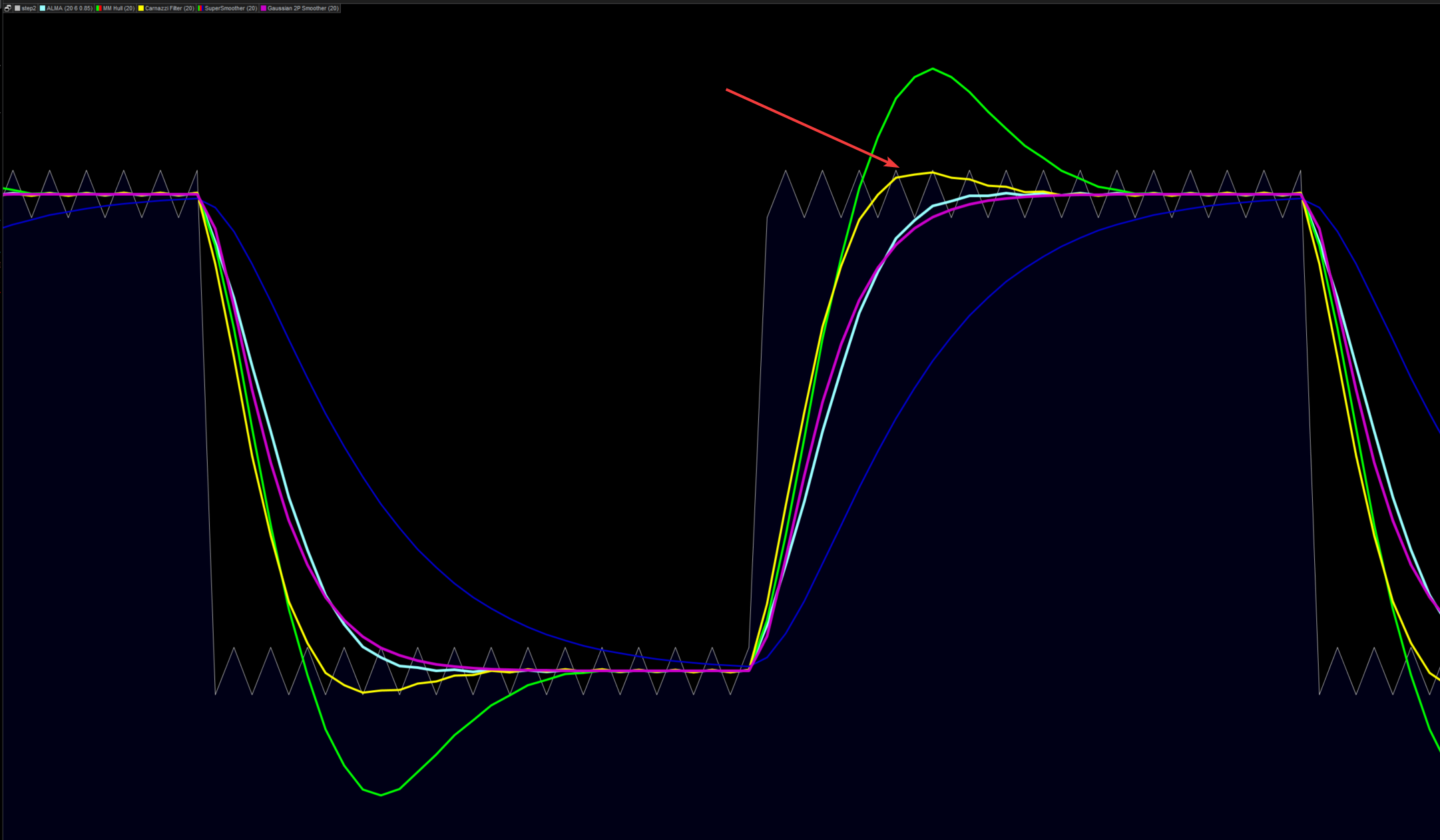Viewport: 1440px width, 840px height.
Task: Open the Carnazzi Filter (20) legend entry
Action: [x=169, y=8]
